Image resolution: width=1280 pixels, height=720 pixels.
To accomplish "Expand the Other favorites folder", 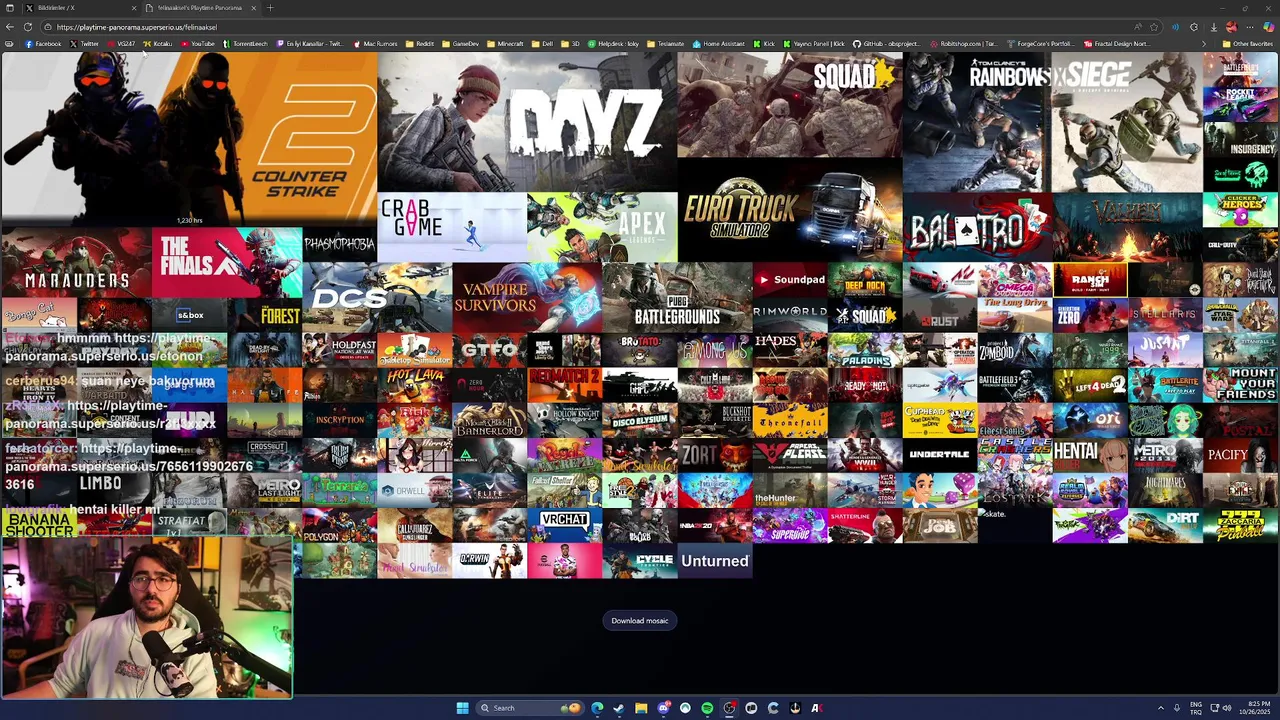I will (x=1248, y=44).
